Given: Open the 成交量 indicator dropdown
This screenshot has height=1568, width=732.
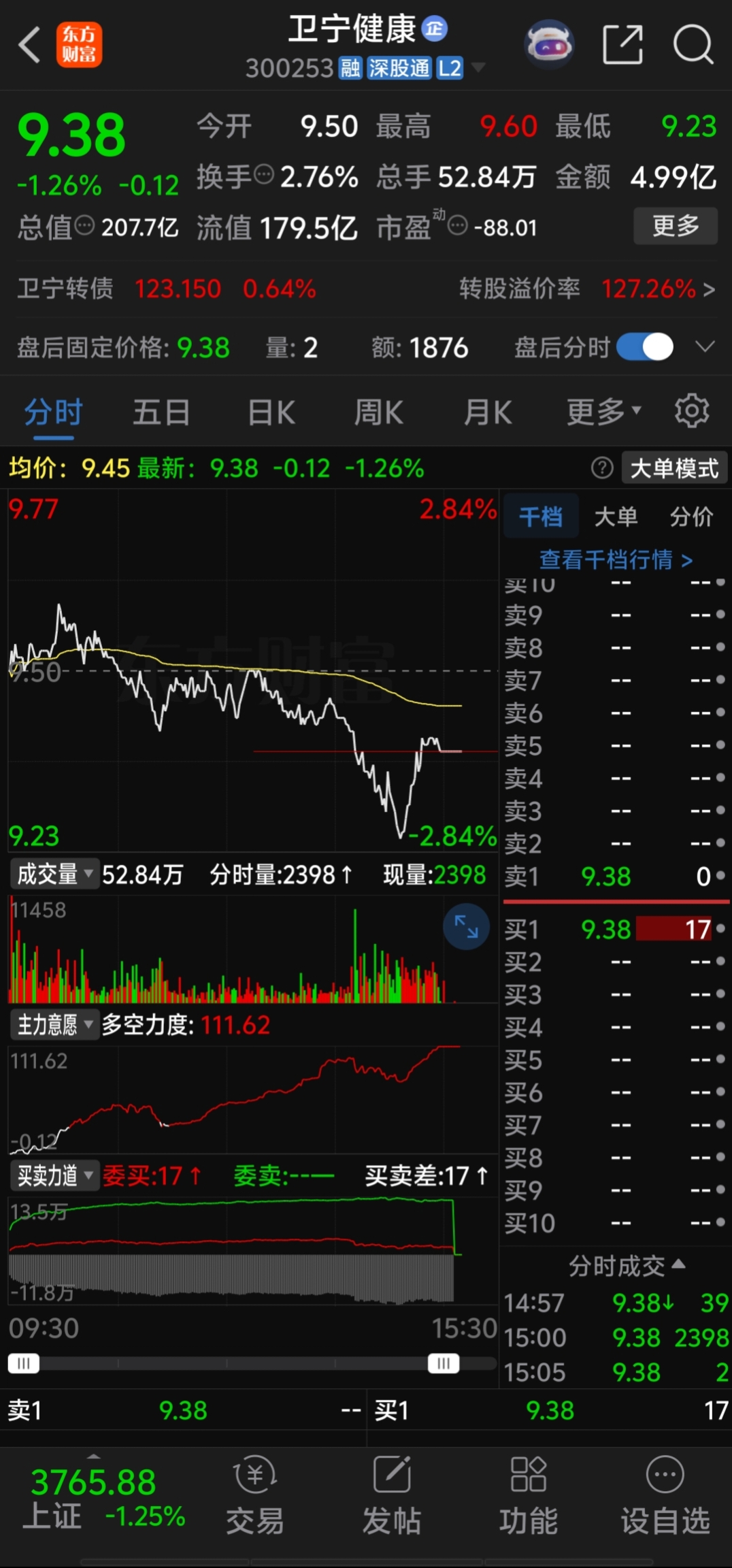Looking at the screenshot, I should click(54, 874).
